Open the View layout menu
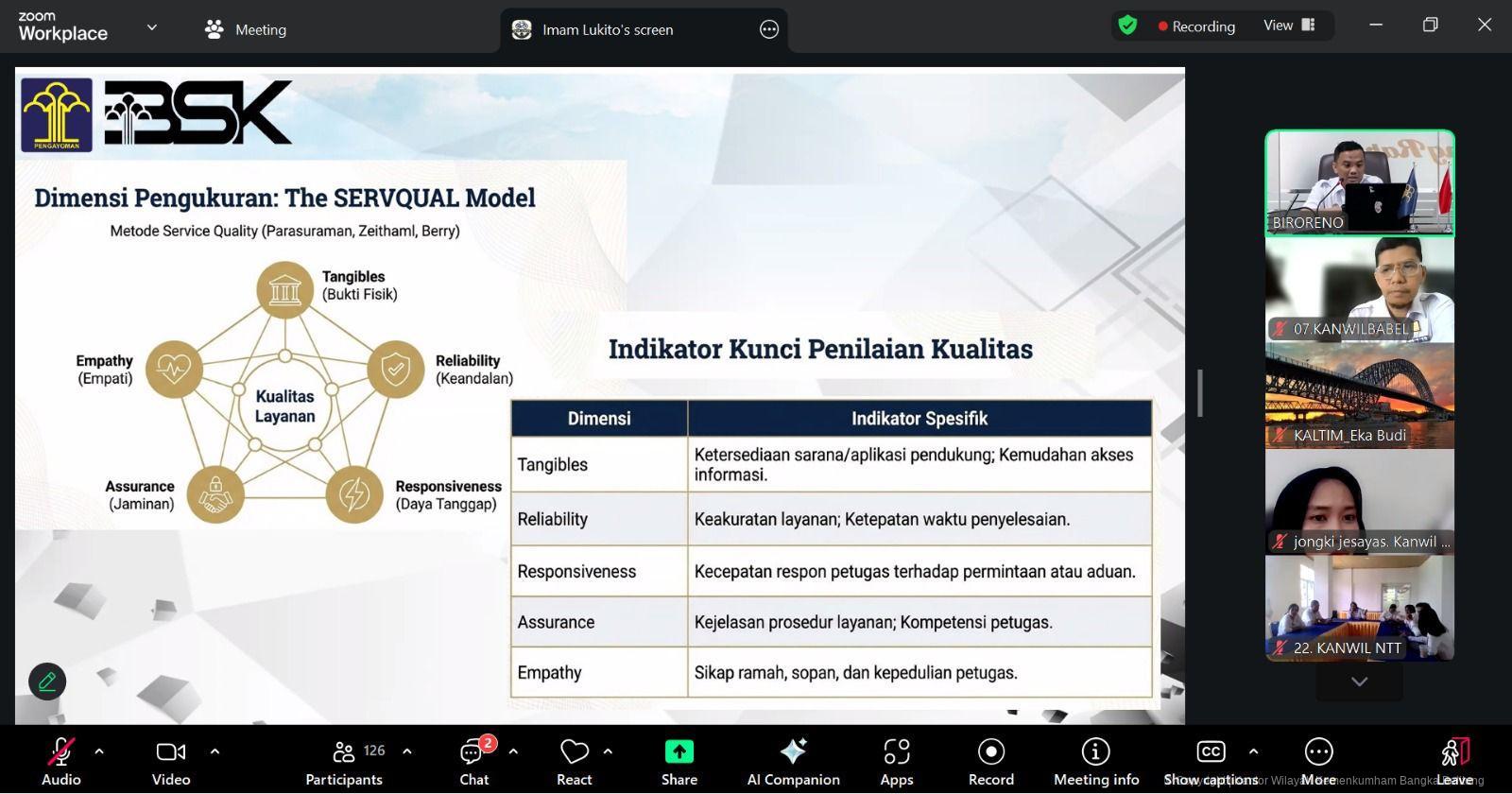The width and height of the screenshot is (1512, 794). pyautogui.click(x=1289, y=26)
